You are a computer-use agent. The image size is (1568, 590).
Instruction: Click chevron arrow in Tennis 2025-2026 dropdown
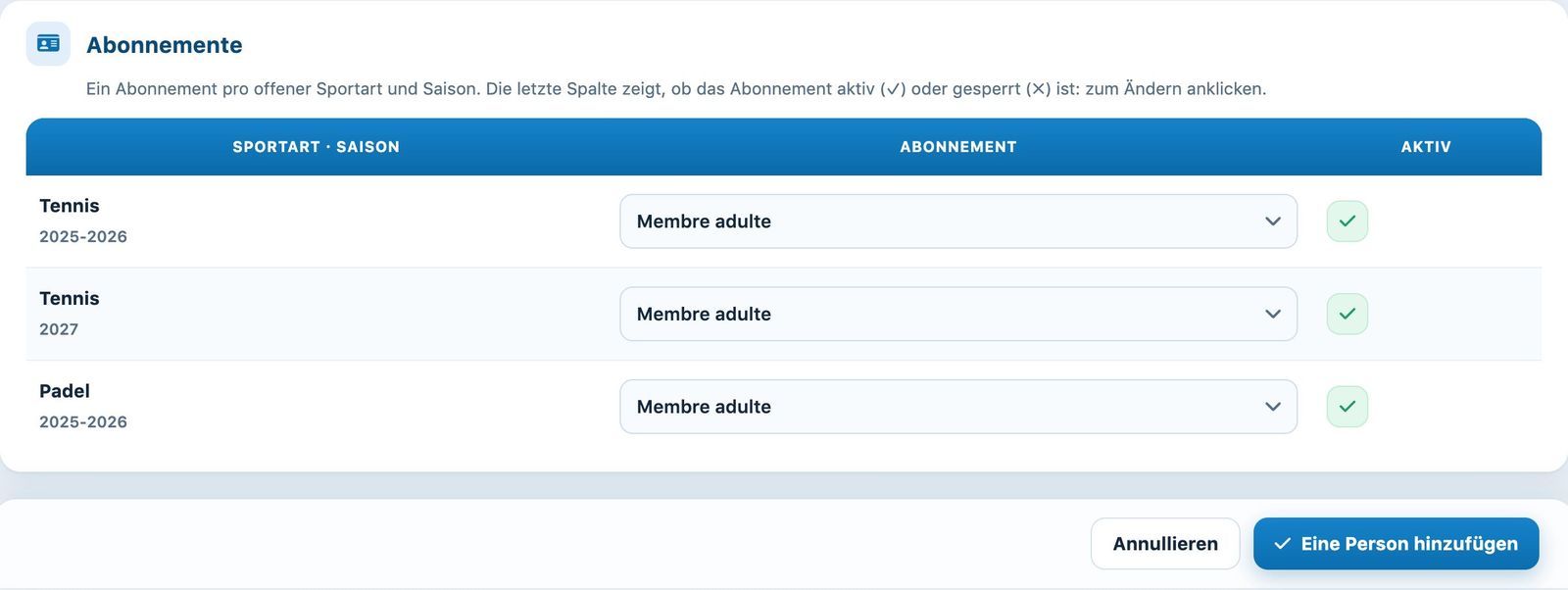[1273, 221]
